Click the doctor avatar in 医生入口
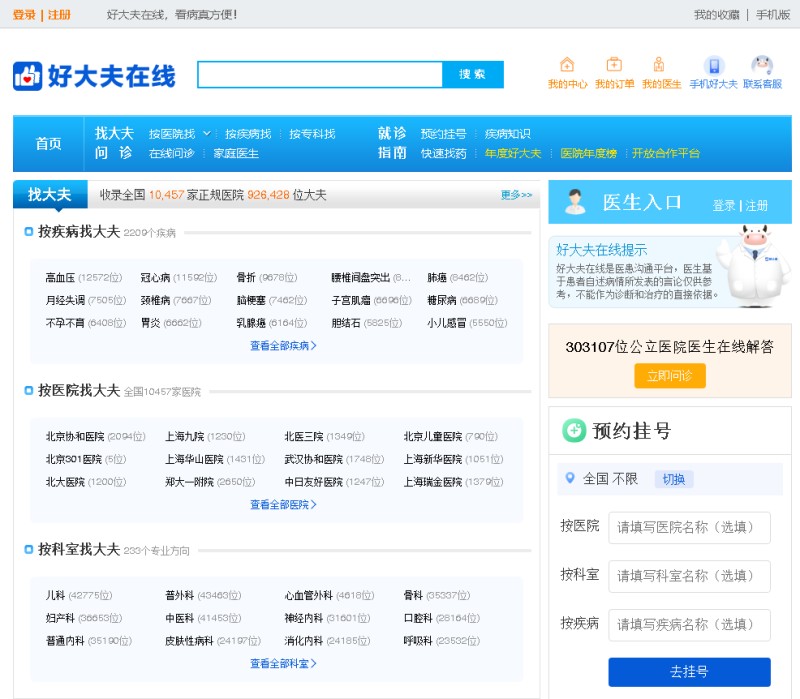 (575, 202)
